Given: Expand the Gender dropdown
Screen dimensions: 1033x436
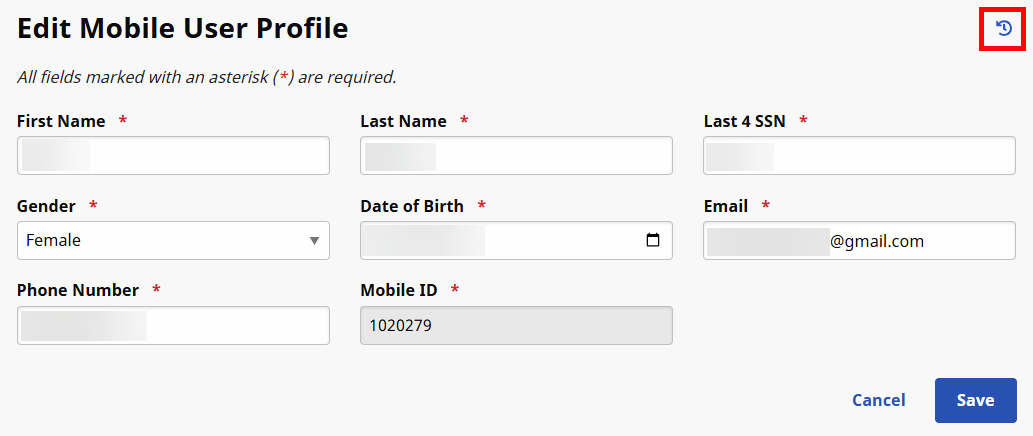Looking at the screenshot, I should (173, 240).
